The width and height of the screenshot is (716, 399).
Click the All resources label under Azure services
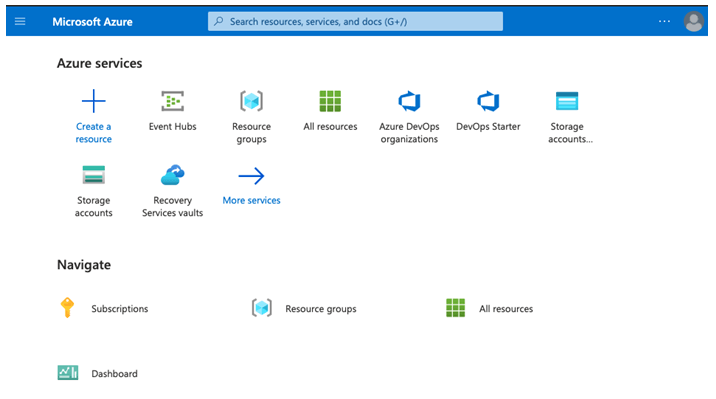[x=330, y=126]
